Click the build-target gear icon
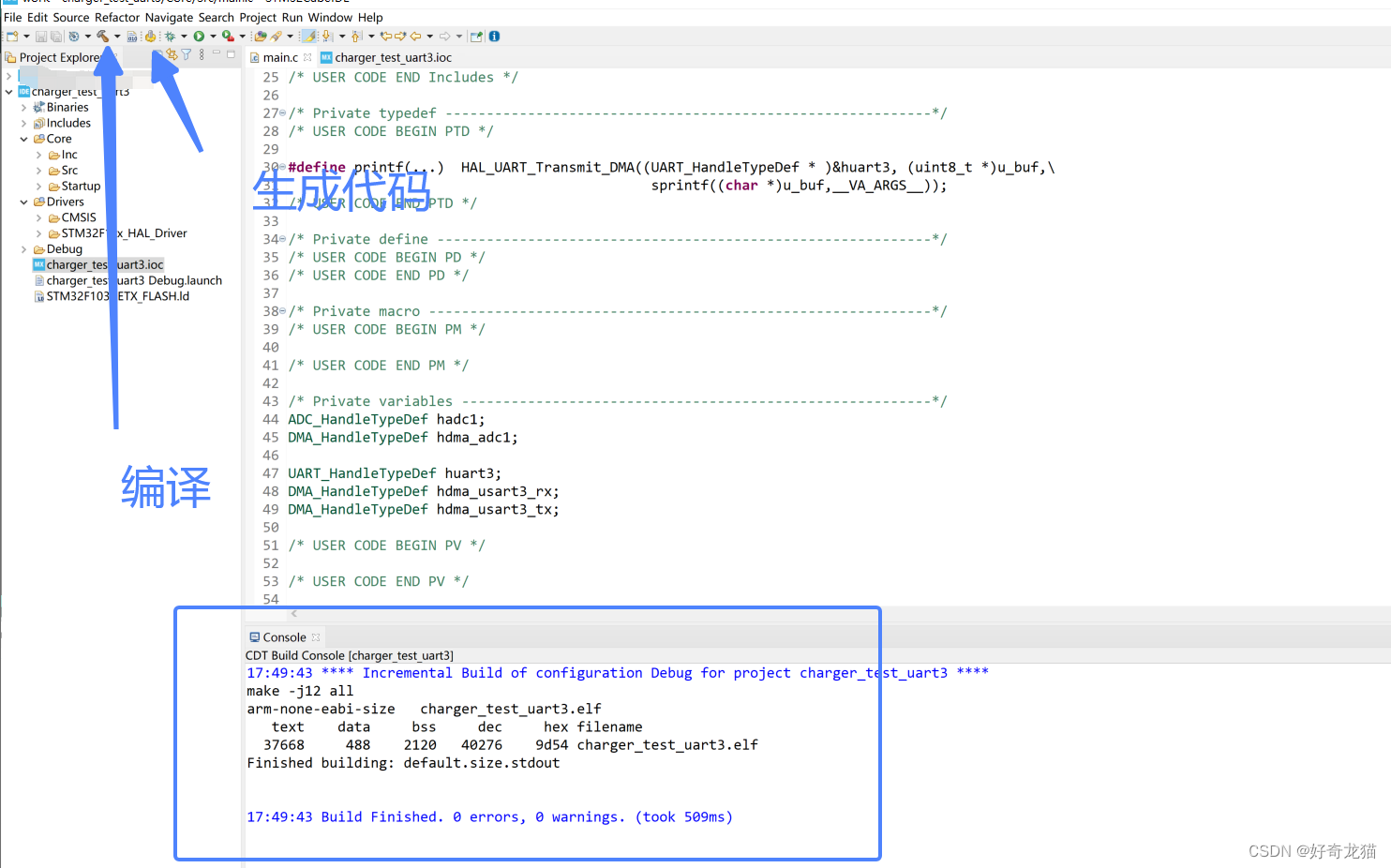The width and height of the screenshot is (1391, 868). pos(74,37)
